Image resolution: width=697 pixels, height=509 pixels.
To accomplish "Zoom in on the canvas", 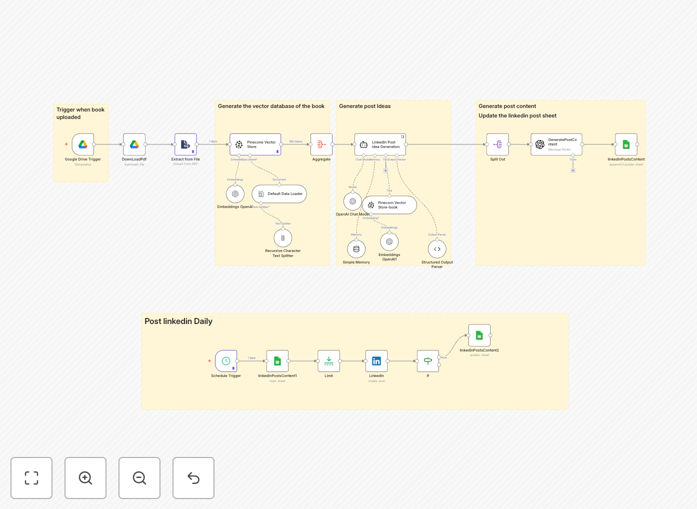I will pyautogui.click(x=85, y=478).
